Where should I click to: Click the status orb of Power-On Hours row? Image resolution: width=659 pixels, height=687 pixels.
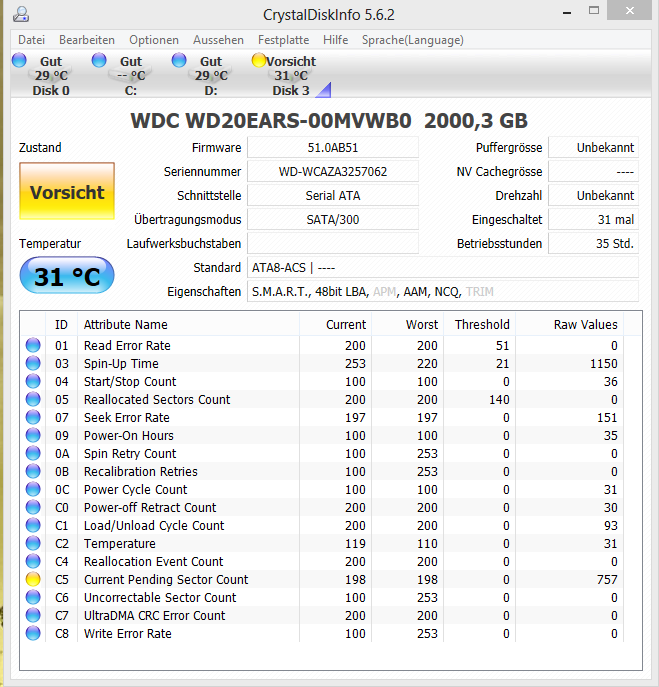tap(33, 435)
